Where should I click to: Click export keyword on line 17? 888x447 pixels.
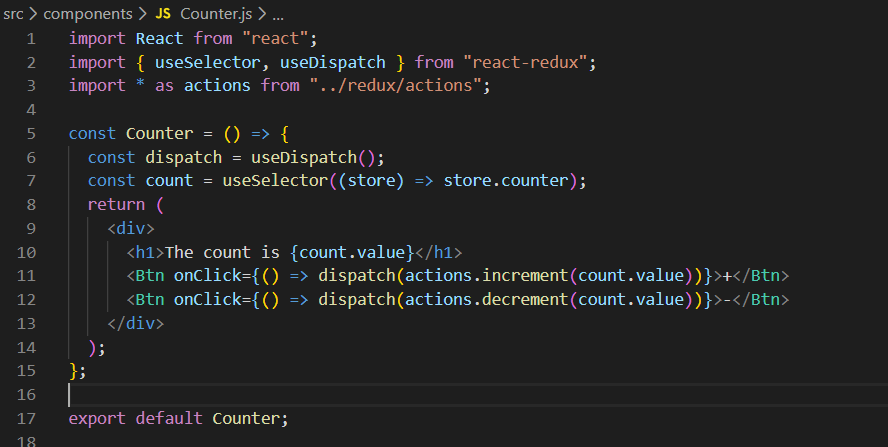[x=97, y=418]
